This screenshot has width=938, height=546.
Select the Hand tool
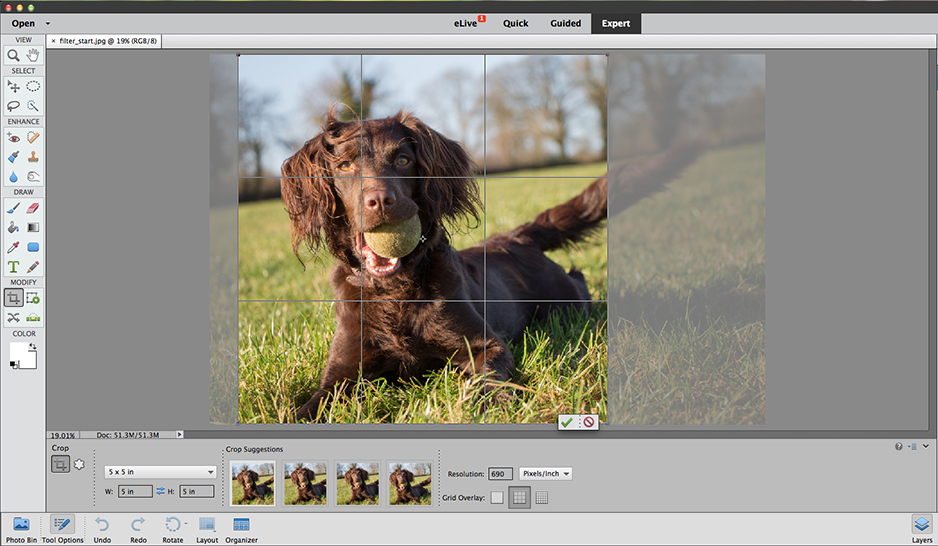point(33,56)
